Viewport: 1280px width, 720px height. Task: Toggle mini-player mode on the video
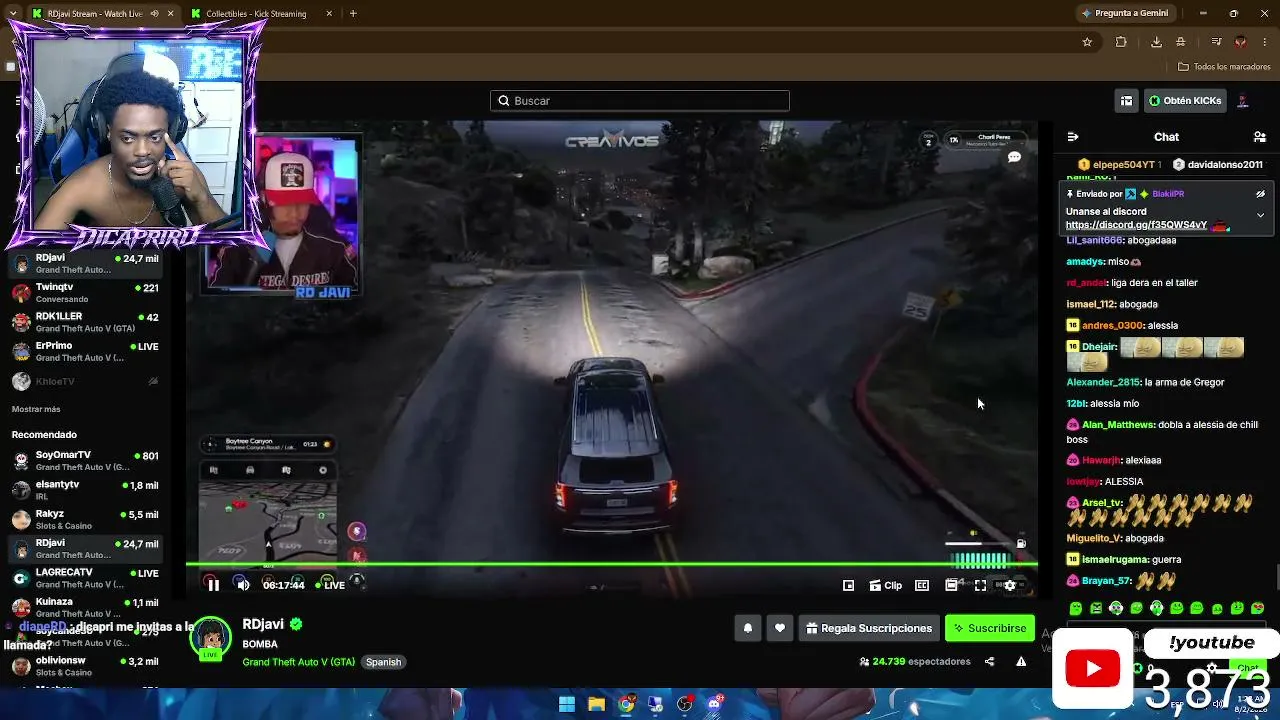click(848, 585)
